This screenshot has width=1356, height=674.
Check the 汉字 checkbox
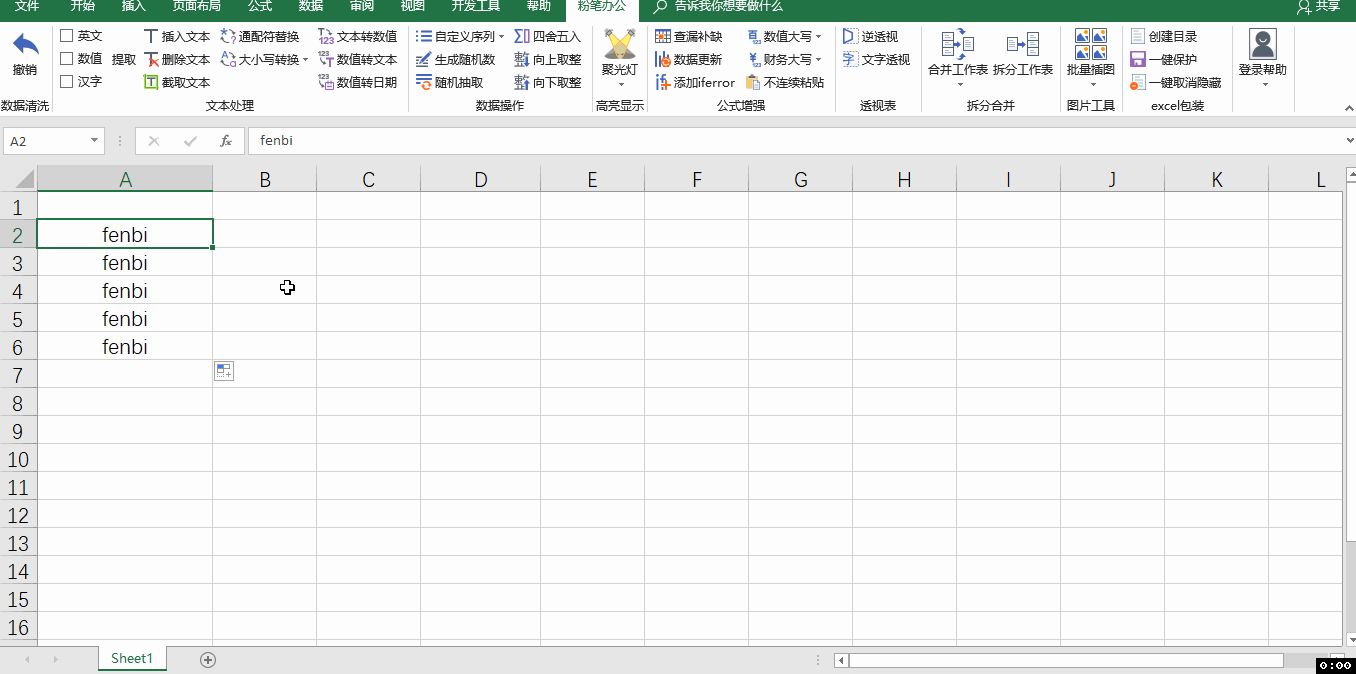(x=68, y=82)
